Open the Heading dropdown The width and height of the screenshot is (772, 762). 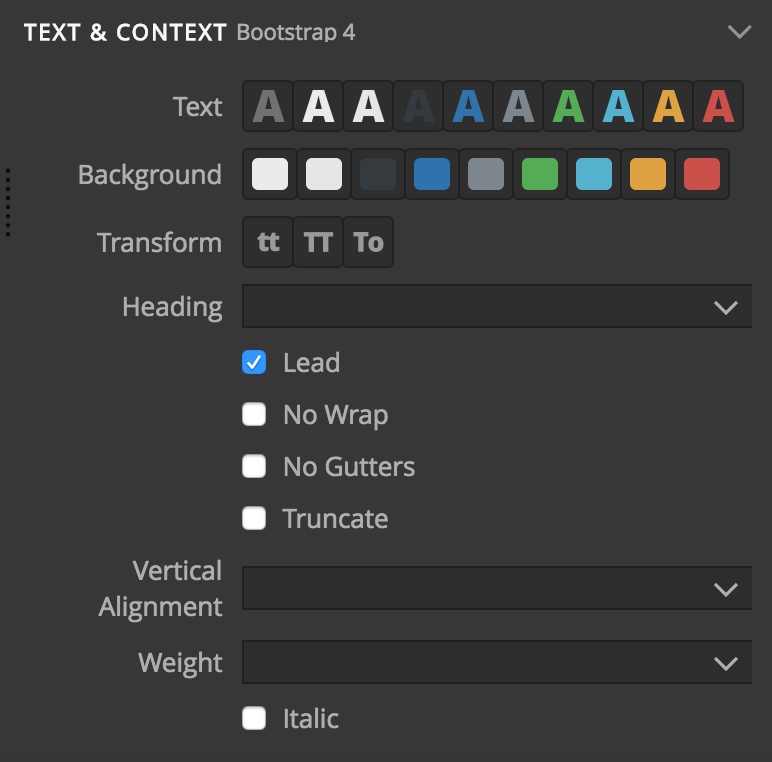point(497,306)
